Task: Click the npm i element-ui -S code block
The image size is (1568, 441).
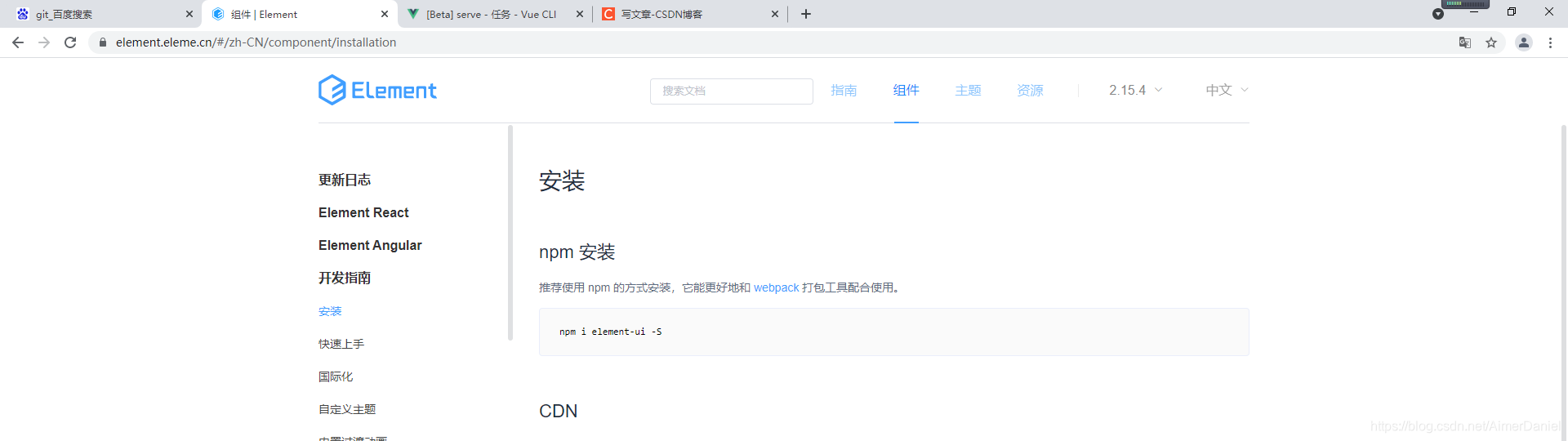Action: [x=893, y=332]
